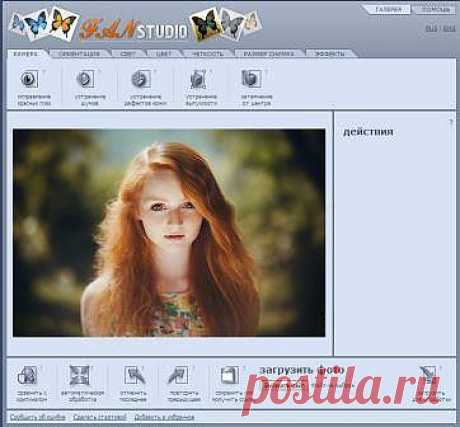
Task: Click the Сделать стартовой link
Action: tap(100, 417)
